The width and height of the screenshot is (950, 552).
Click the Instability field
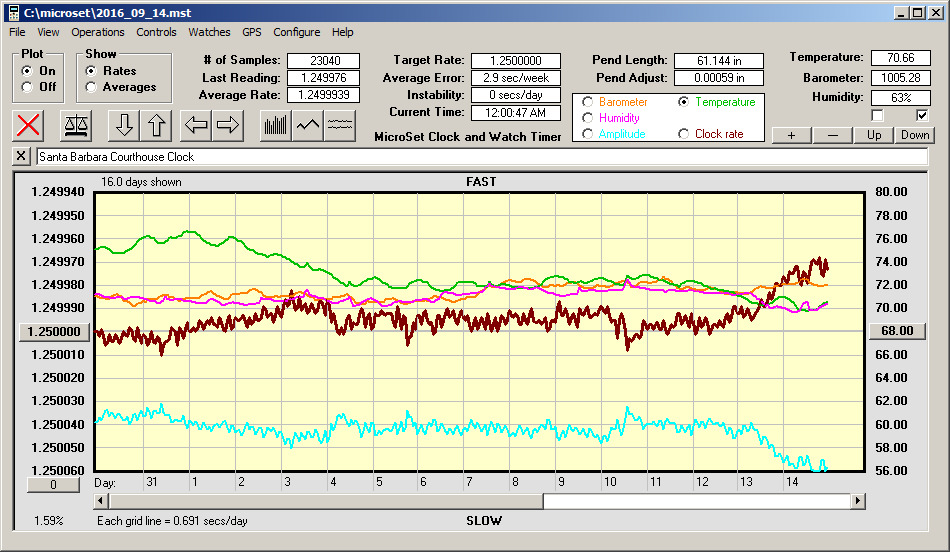[x=516, y=95]
